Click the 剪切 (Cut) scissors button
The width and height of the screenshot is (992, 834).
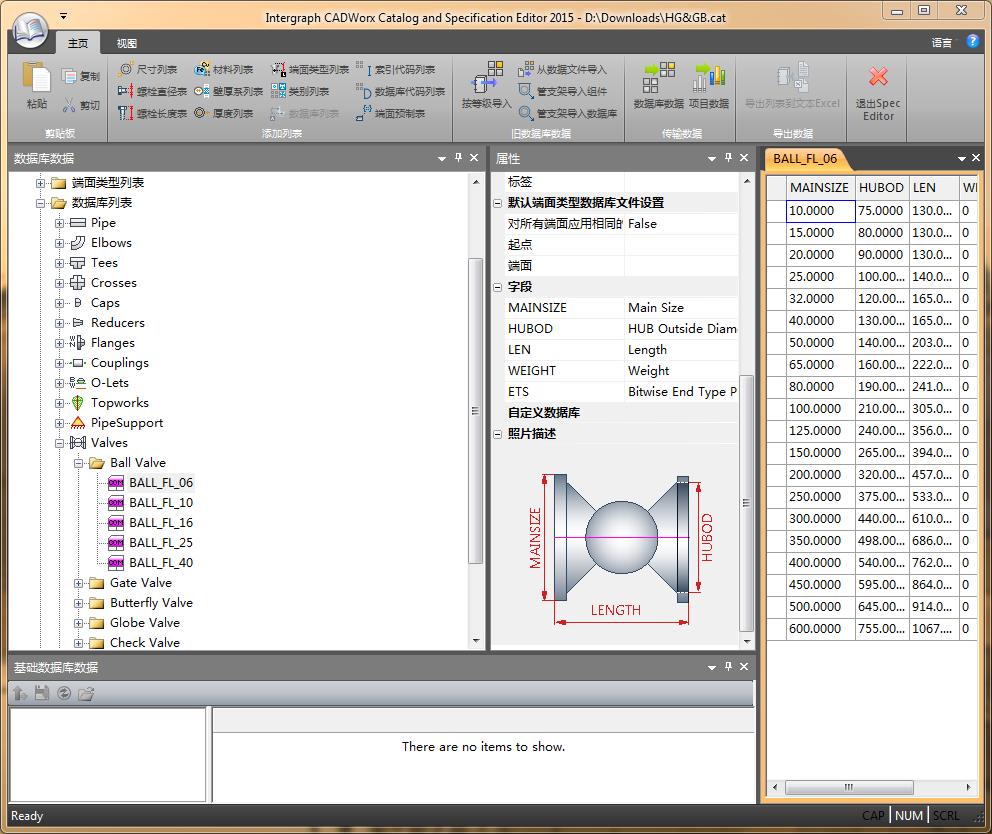80,105
